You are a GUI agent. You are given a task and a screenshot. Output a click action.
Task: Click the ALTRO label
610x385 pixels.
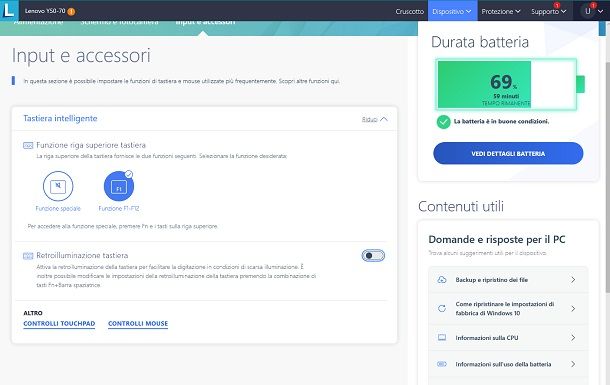[x=33, y=313]
